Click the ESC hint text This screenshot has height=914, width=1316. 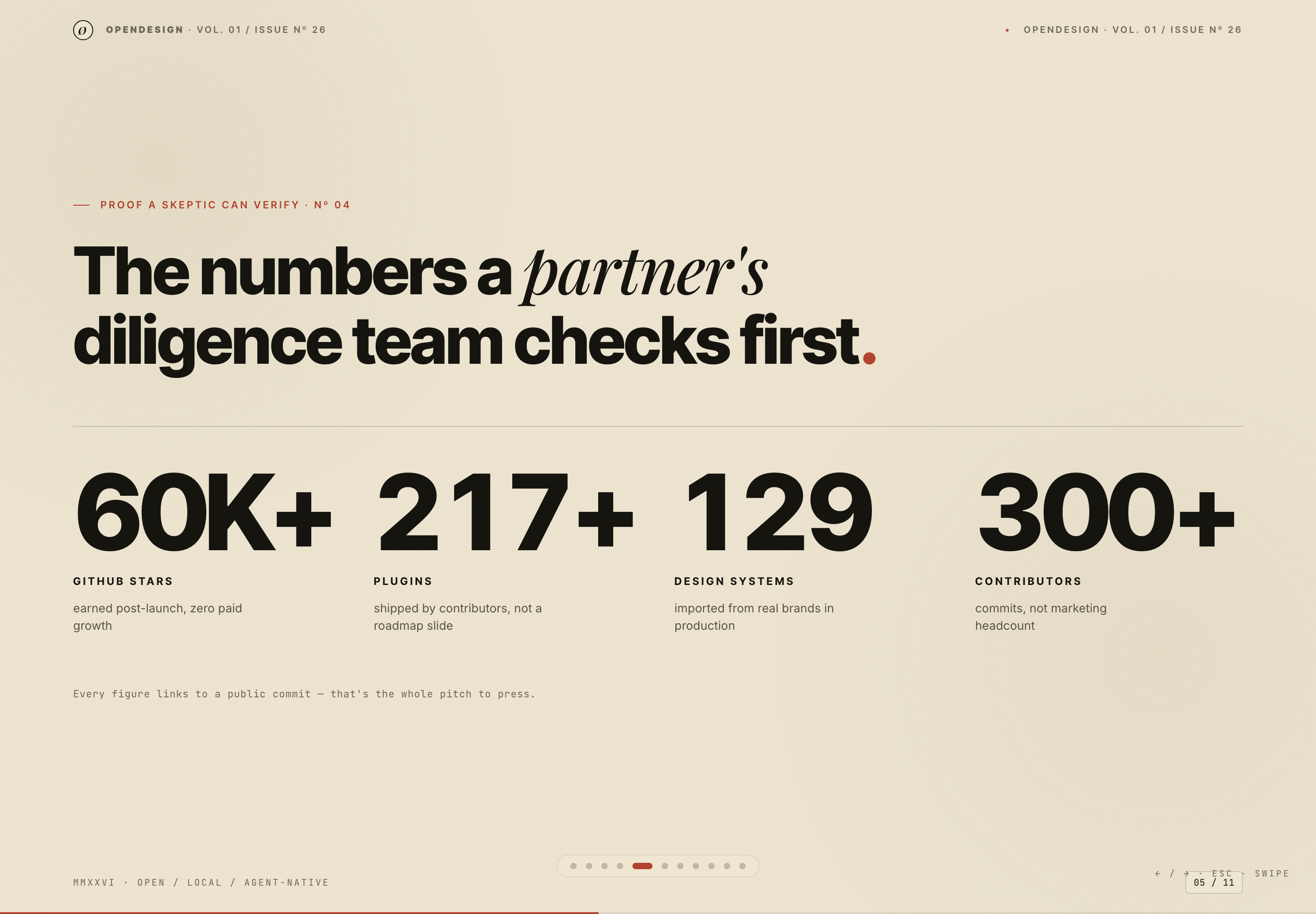[1222, 873]
